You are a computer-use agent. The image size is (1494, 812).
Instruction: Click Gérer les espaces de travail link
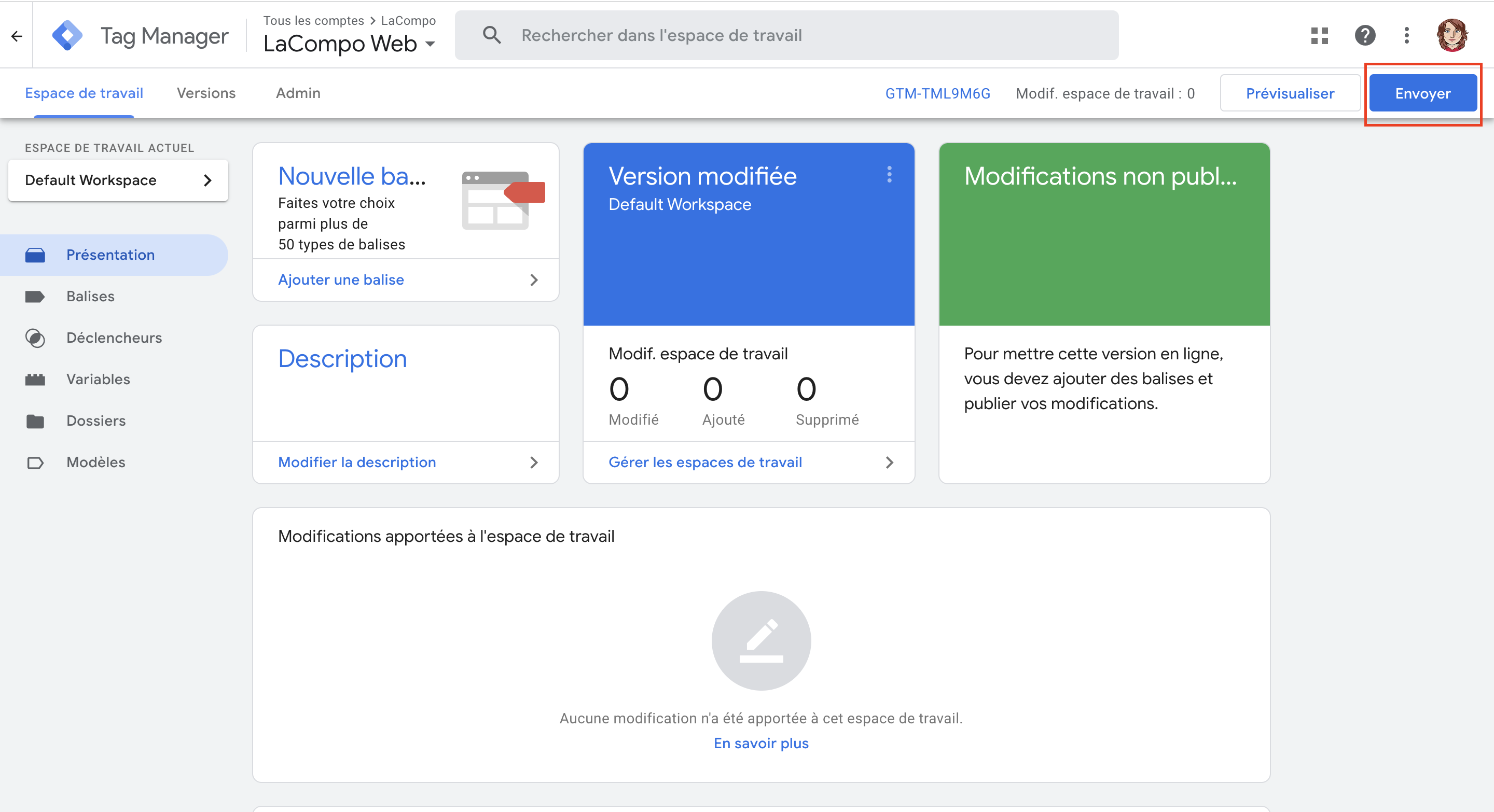(x=706, y=463)
